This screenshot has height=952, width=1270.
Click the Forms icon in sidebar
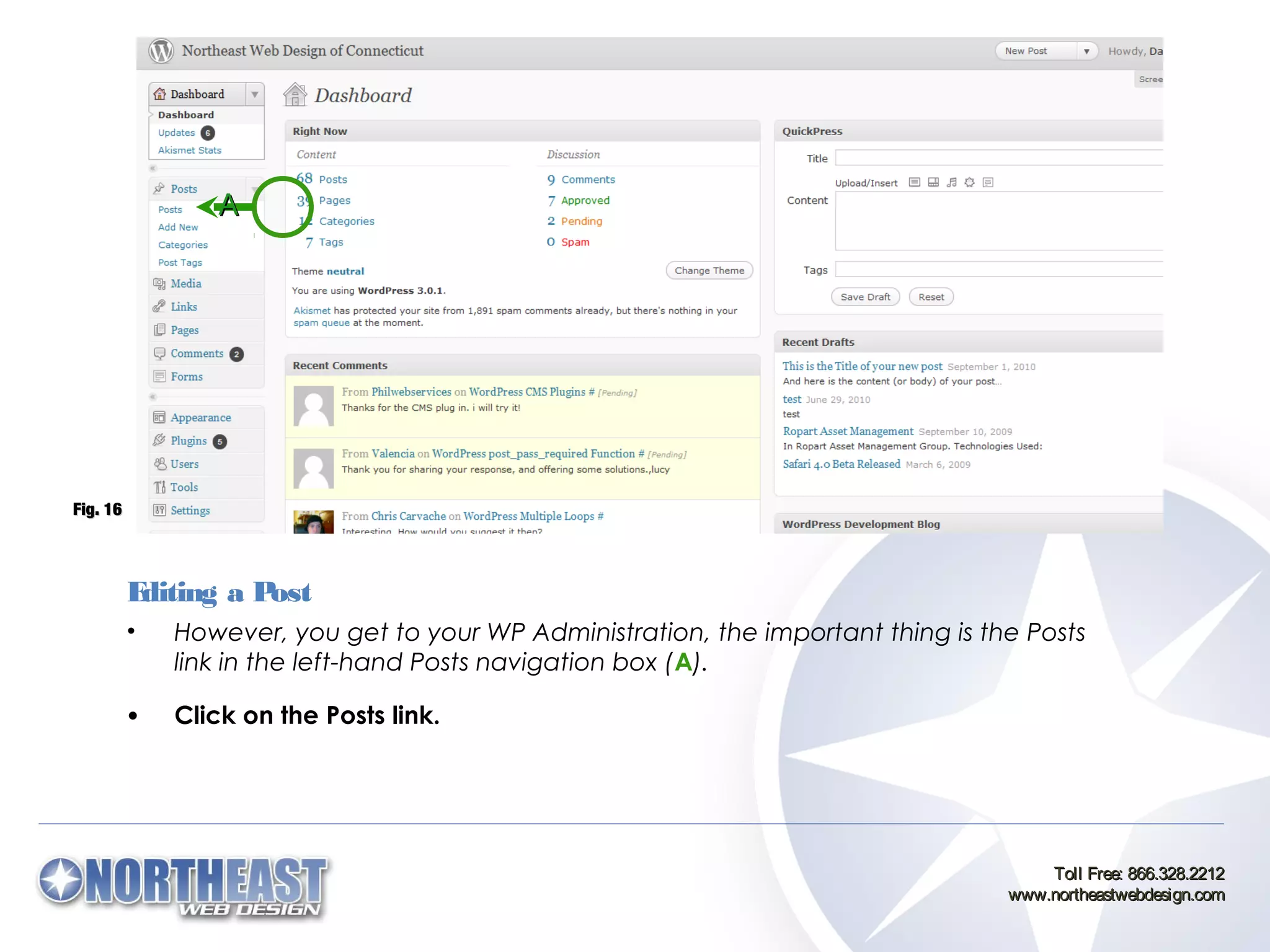pos(159,376)
